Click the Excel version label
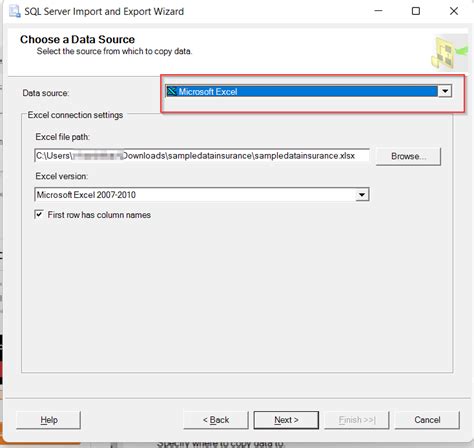Screen dimensions: 474x448 point(61,176)
